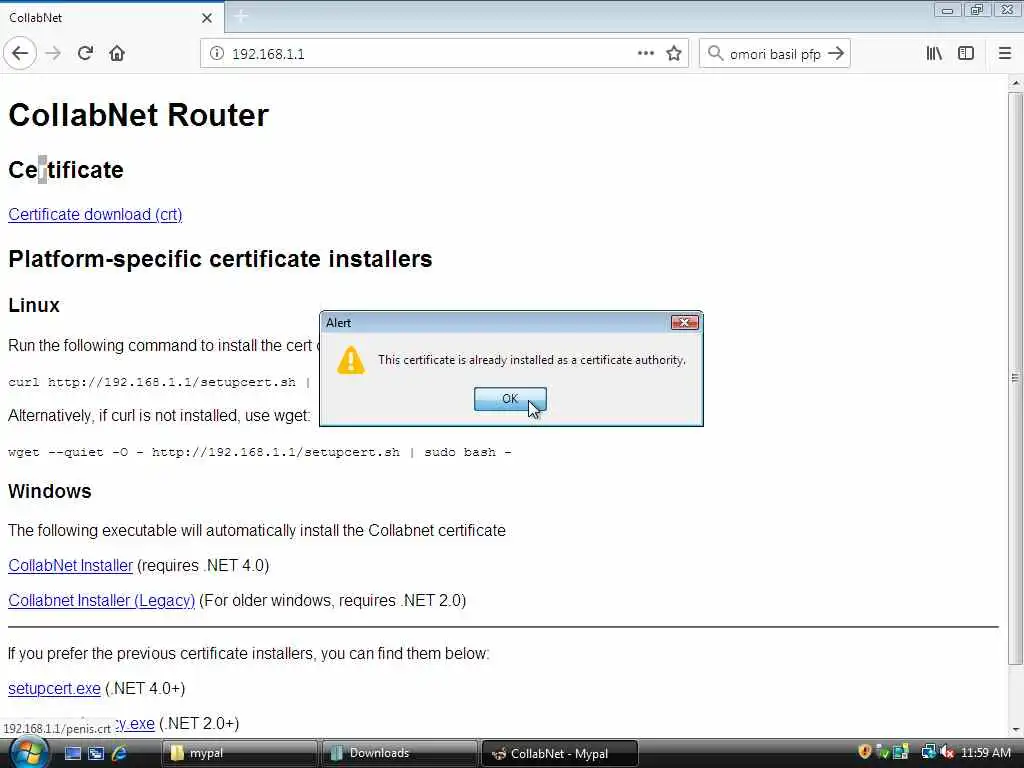Open page actions three-dot menu

tap(645, 54)
